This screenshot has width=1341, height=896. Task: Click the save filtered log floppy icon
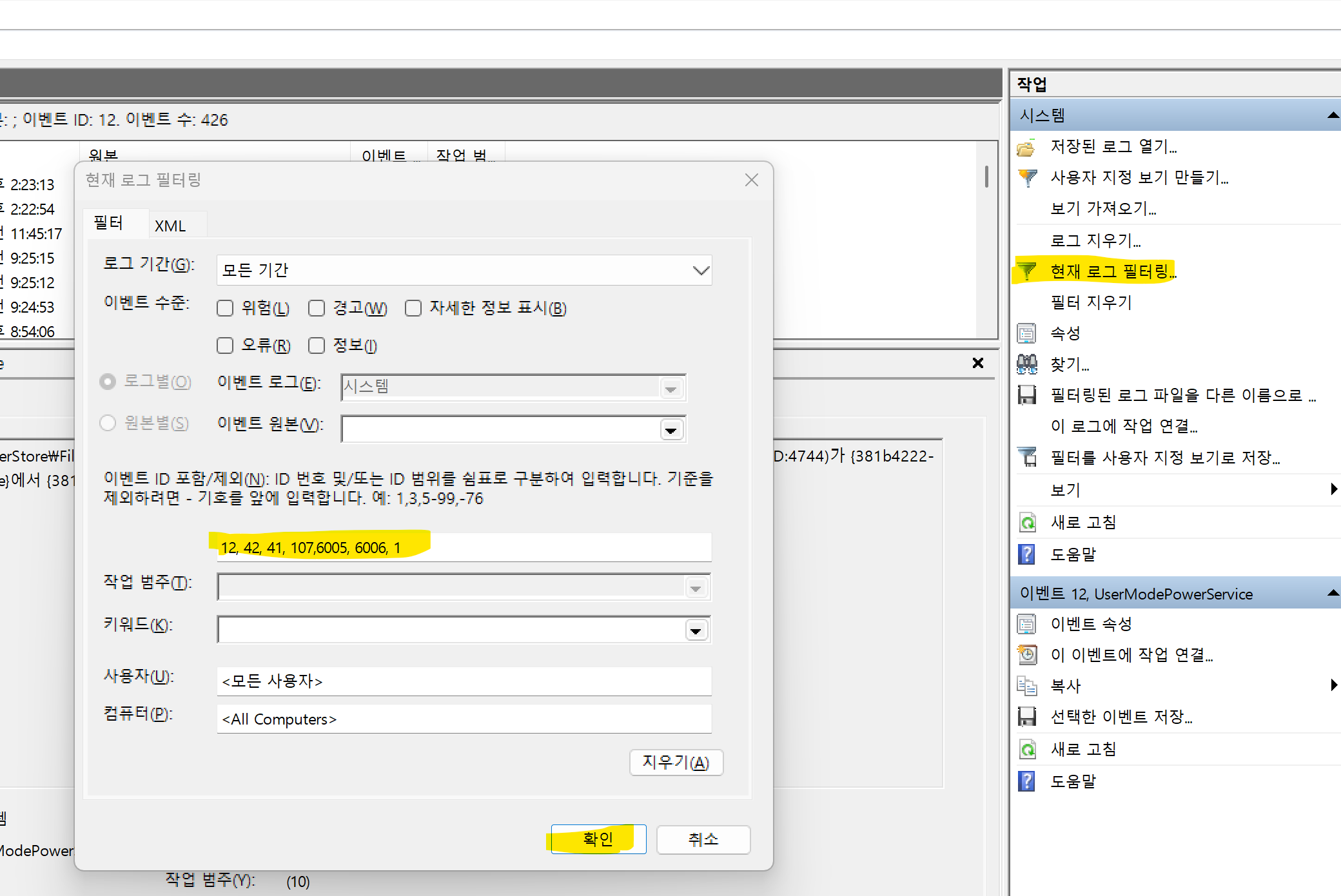tap(1026, 395)
